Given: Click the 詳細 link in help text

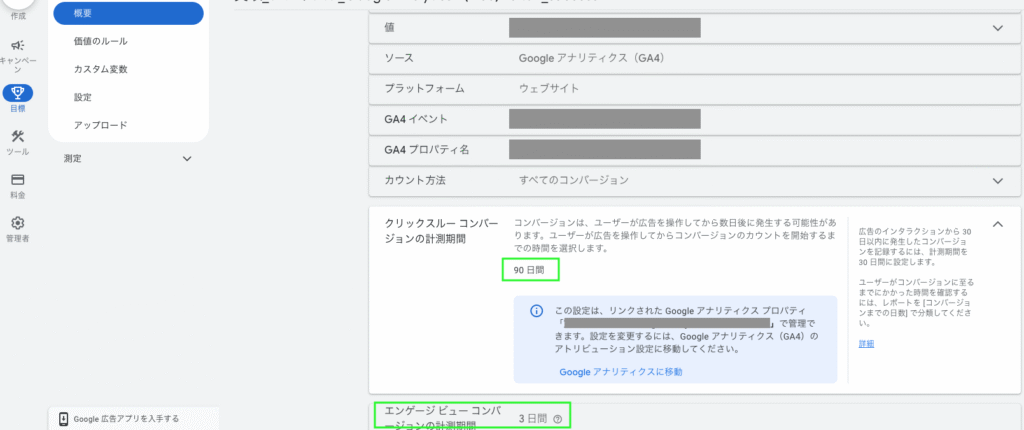Looking at the screenshot, I should click(x=866, y=344).
